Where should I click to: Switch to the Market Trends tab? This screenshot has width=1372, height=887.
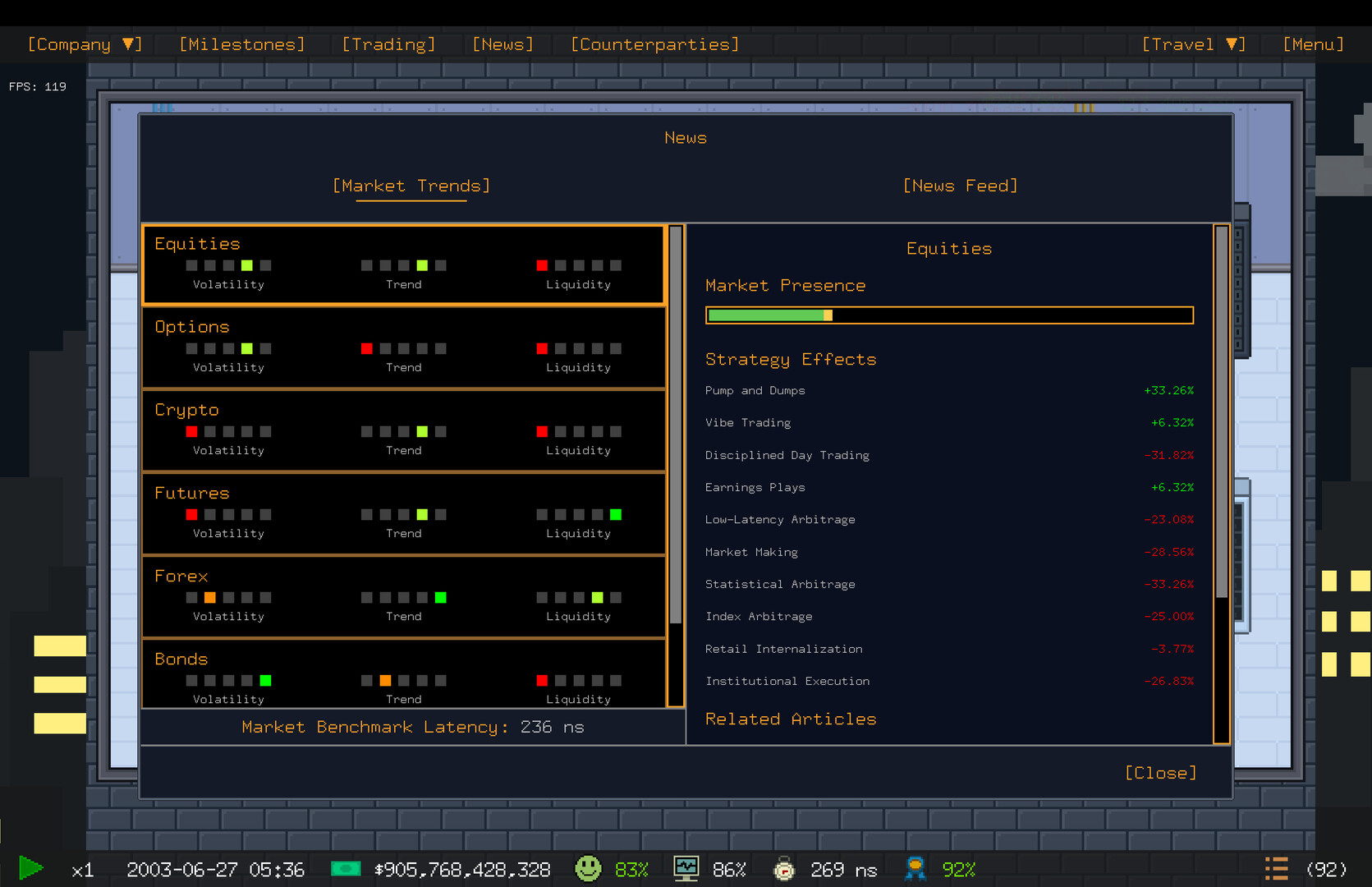point(411,186)
